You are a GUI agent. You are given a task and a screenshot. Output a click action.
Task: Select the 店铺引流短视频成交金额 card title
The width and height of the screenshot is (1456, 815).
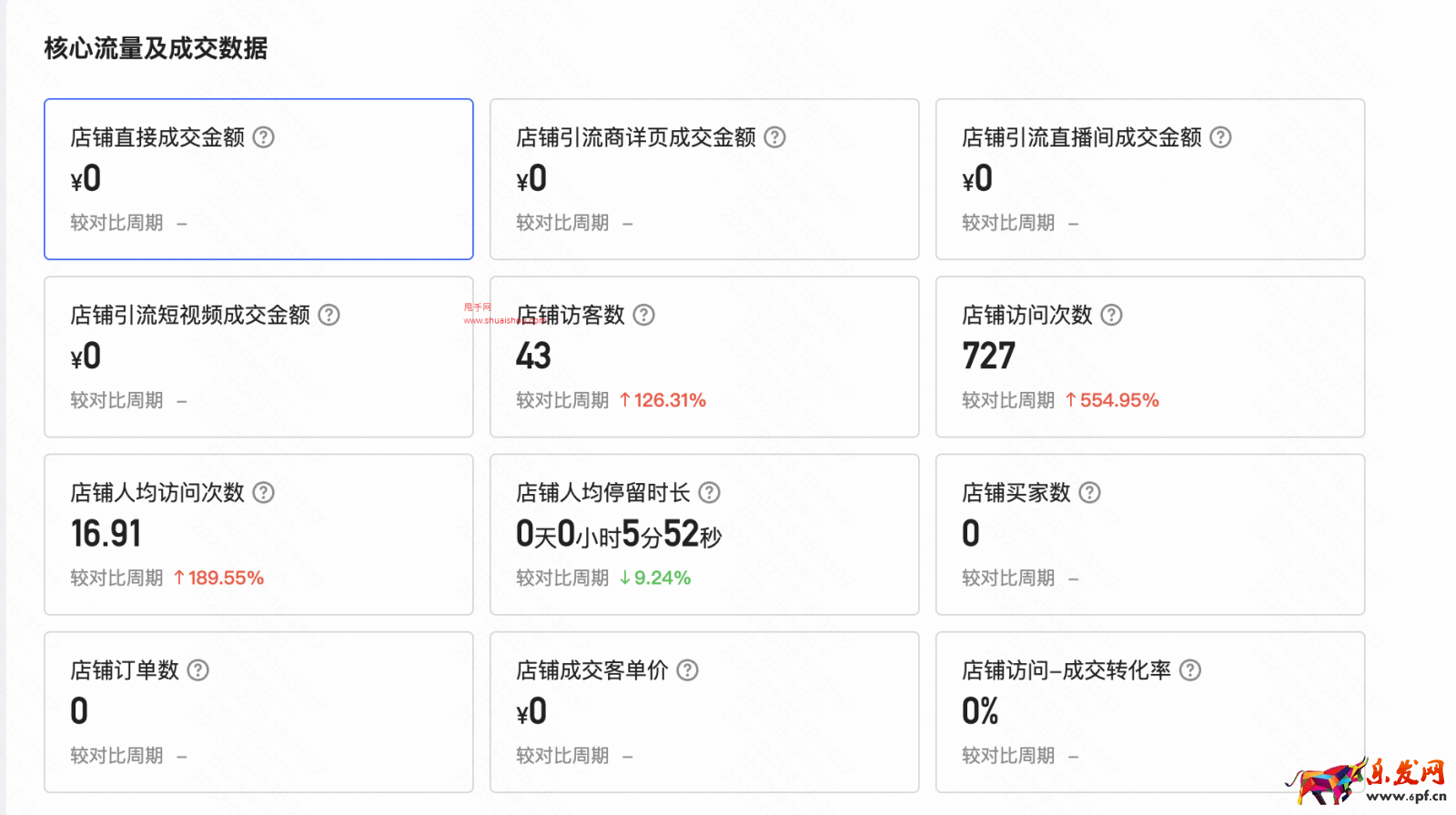coord(190,315)
